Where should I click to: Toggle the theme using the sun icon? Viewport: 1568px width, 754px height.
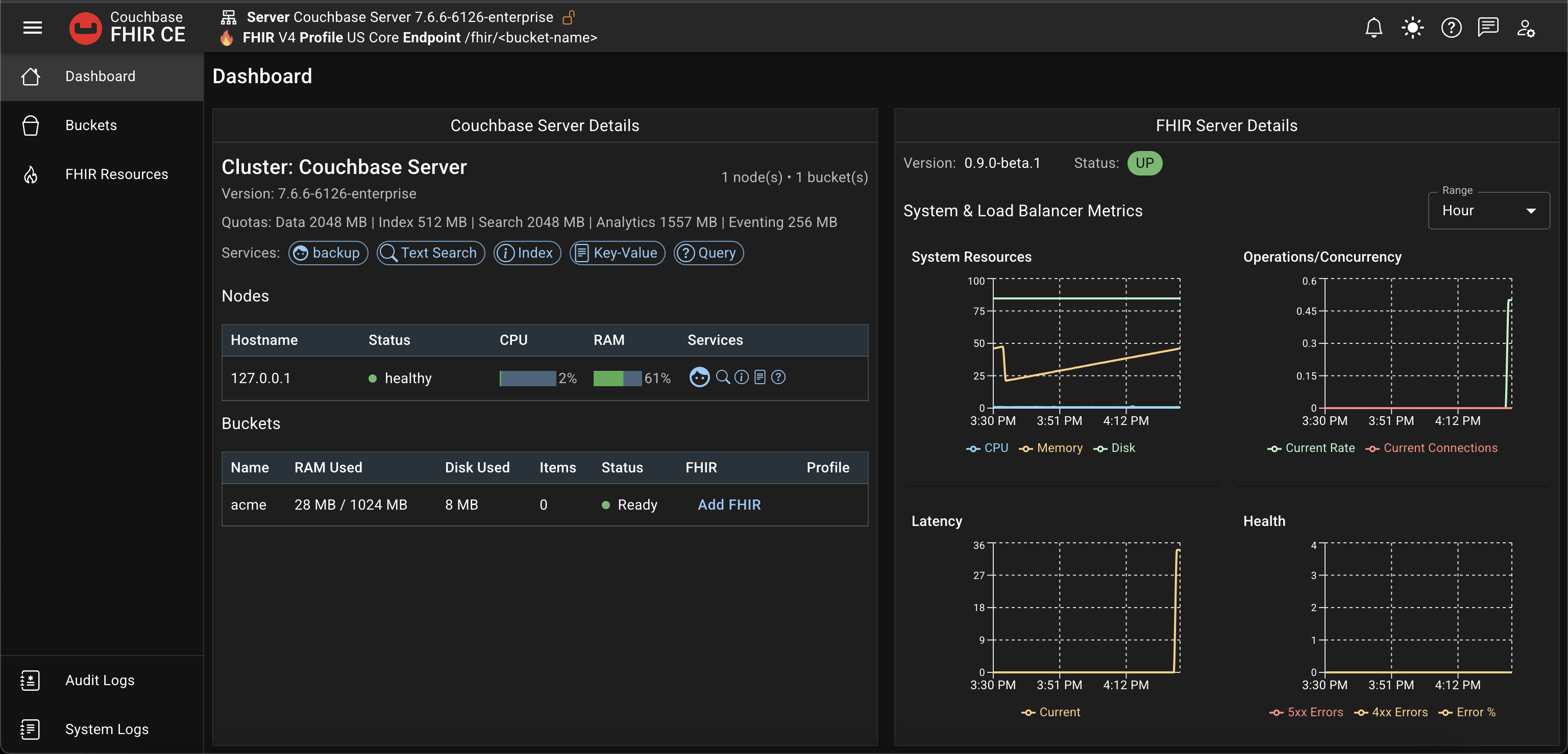1413,28
